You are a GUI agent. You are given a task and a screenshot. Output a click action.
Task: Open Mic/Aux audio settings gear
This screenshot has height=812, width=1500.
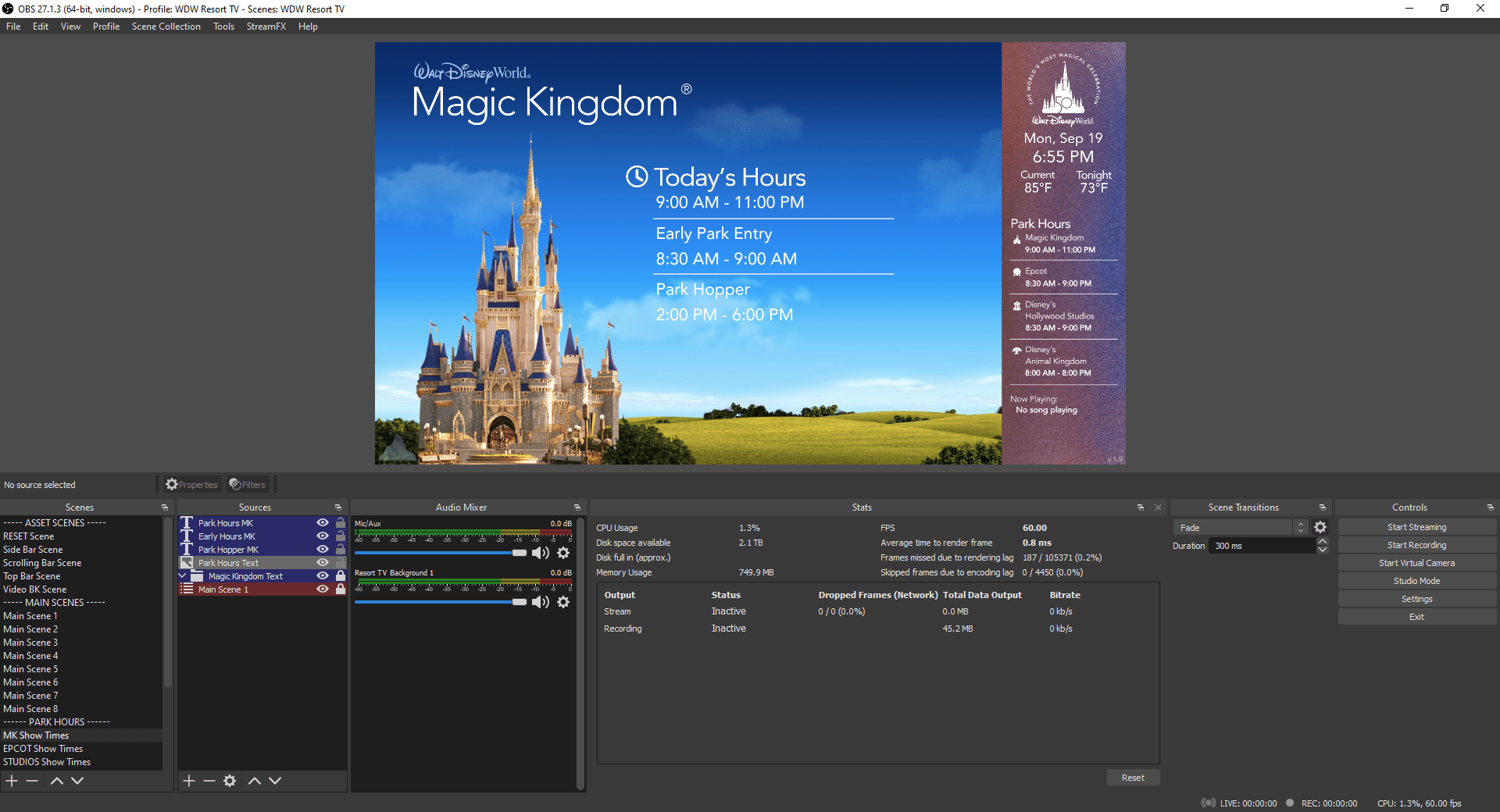pos(563,553)
